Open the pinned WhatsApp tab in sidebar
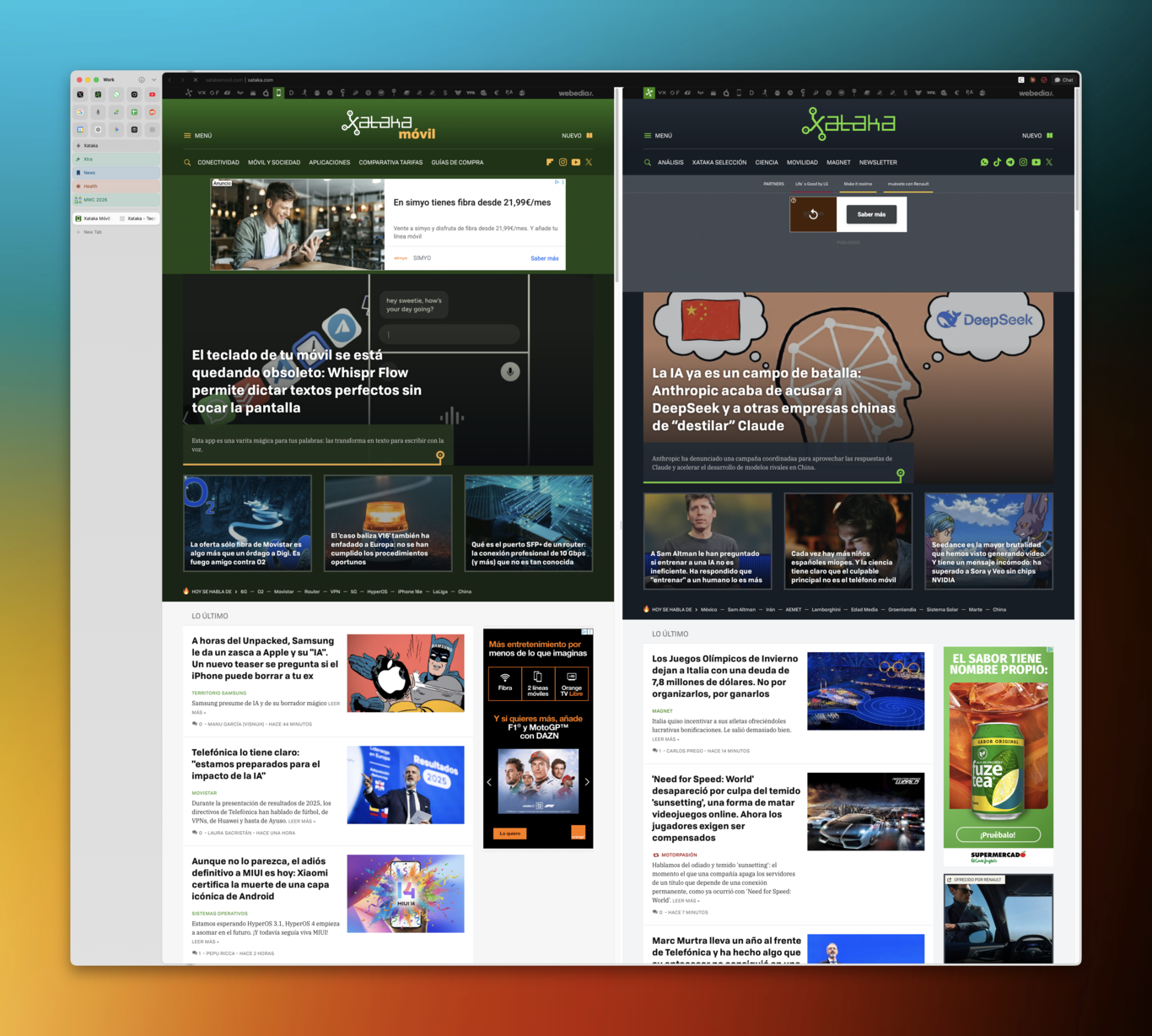1152x1036 pixels. point(116,94)
